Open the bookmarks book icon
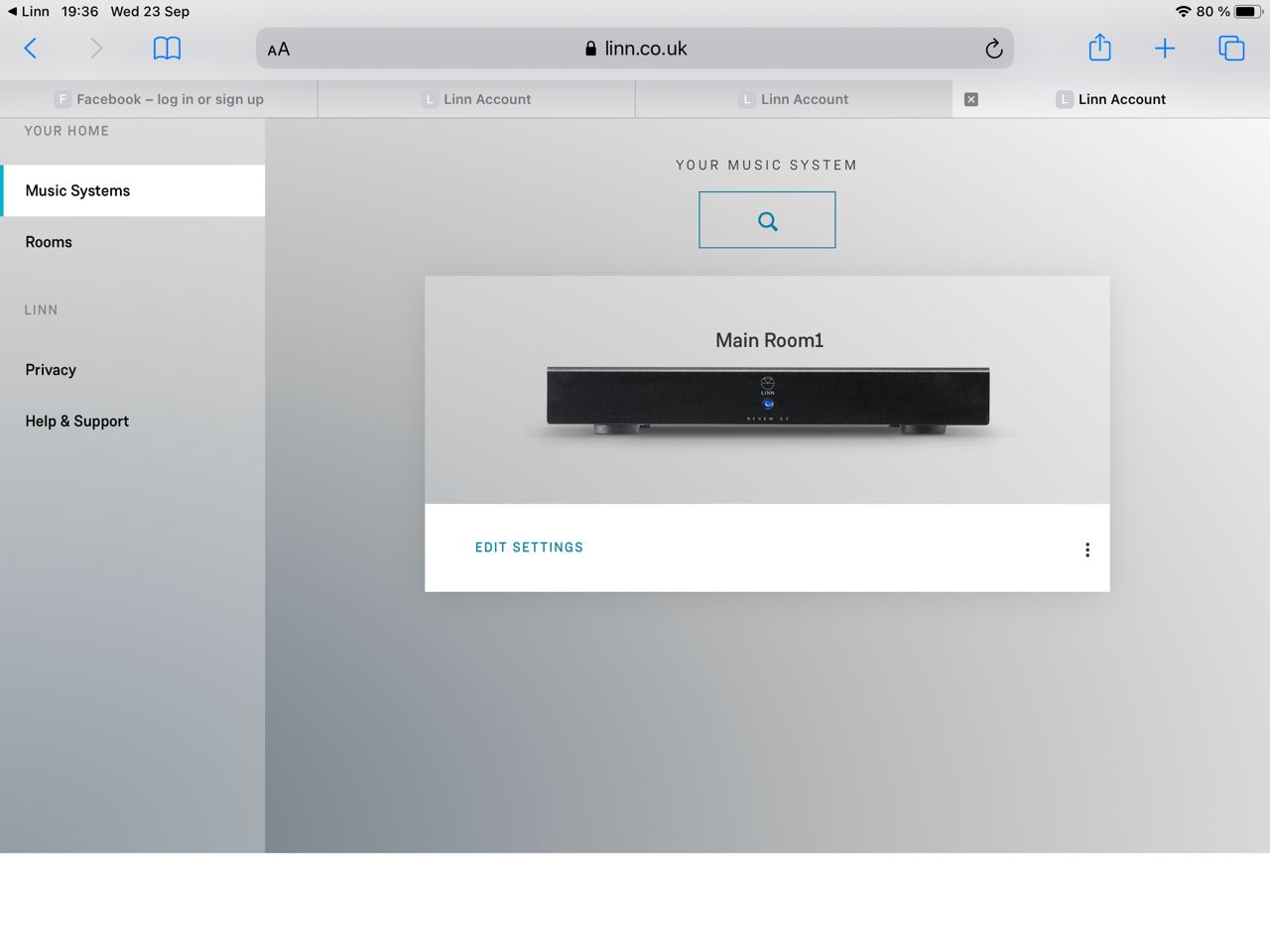Image resolution: width=1270 pixels, height=952 pixels. point(167,49)
